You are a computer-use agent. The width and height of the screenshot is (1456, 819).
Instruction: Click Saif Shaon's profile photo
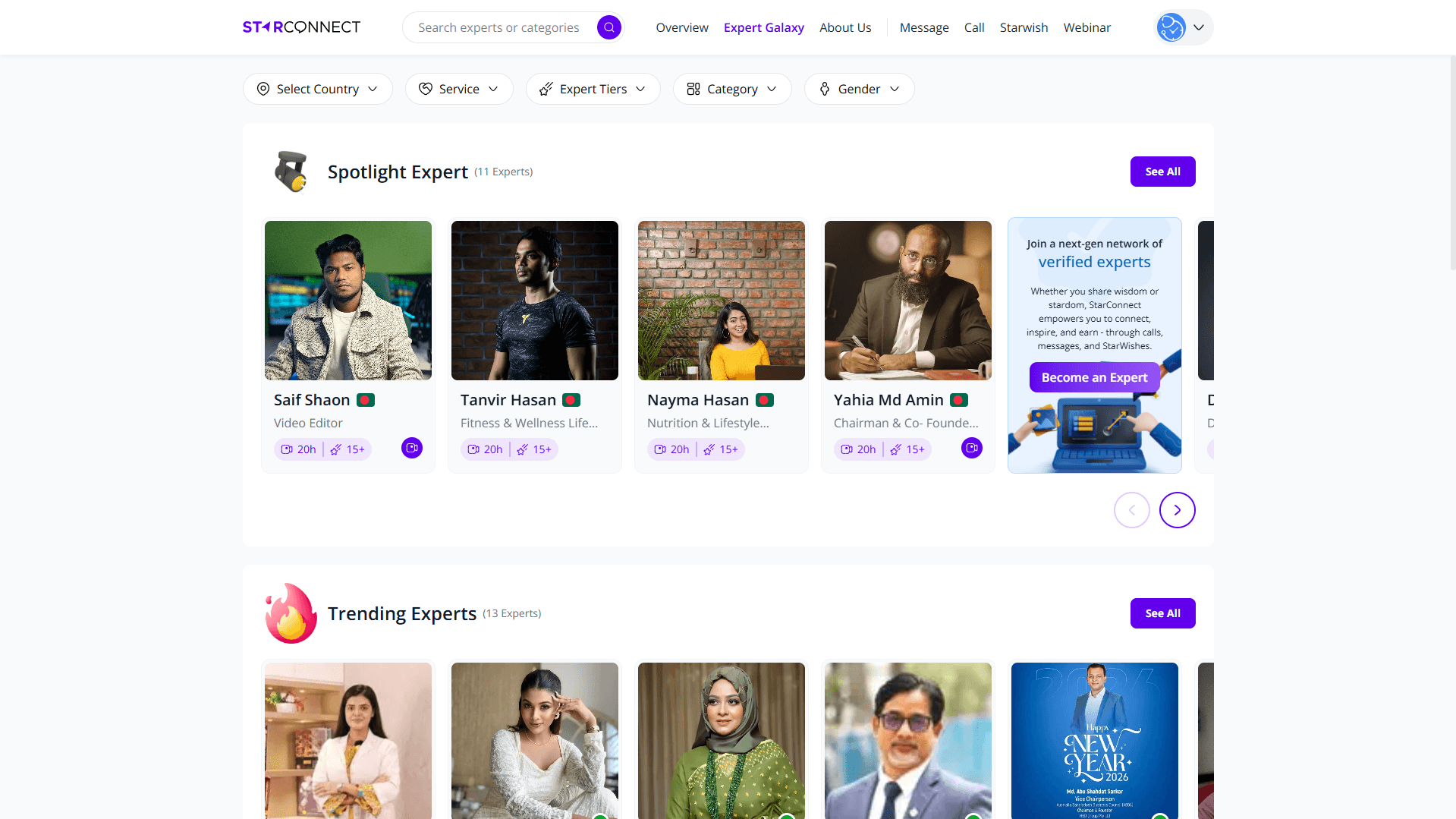point(348,301)
